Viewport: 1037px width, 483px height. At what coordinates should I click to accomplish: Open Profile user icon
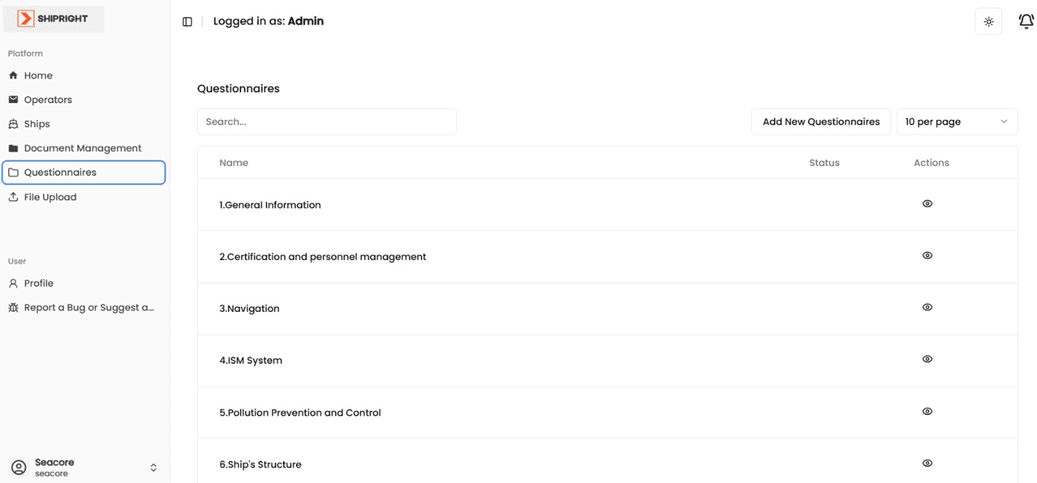(x=13, y=283)
